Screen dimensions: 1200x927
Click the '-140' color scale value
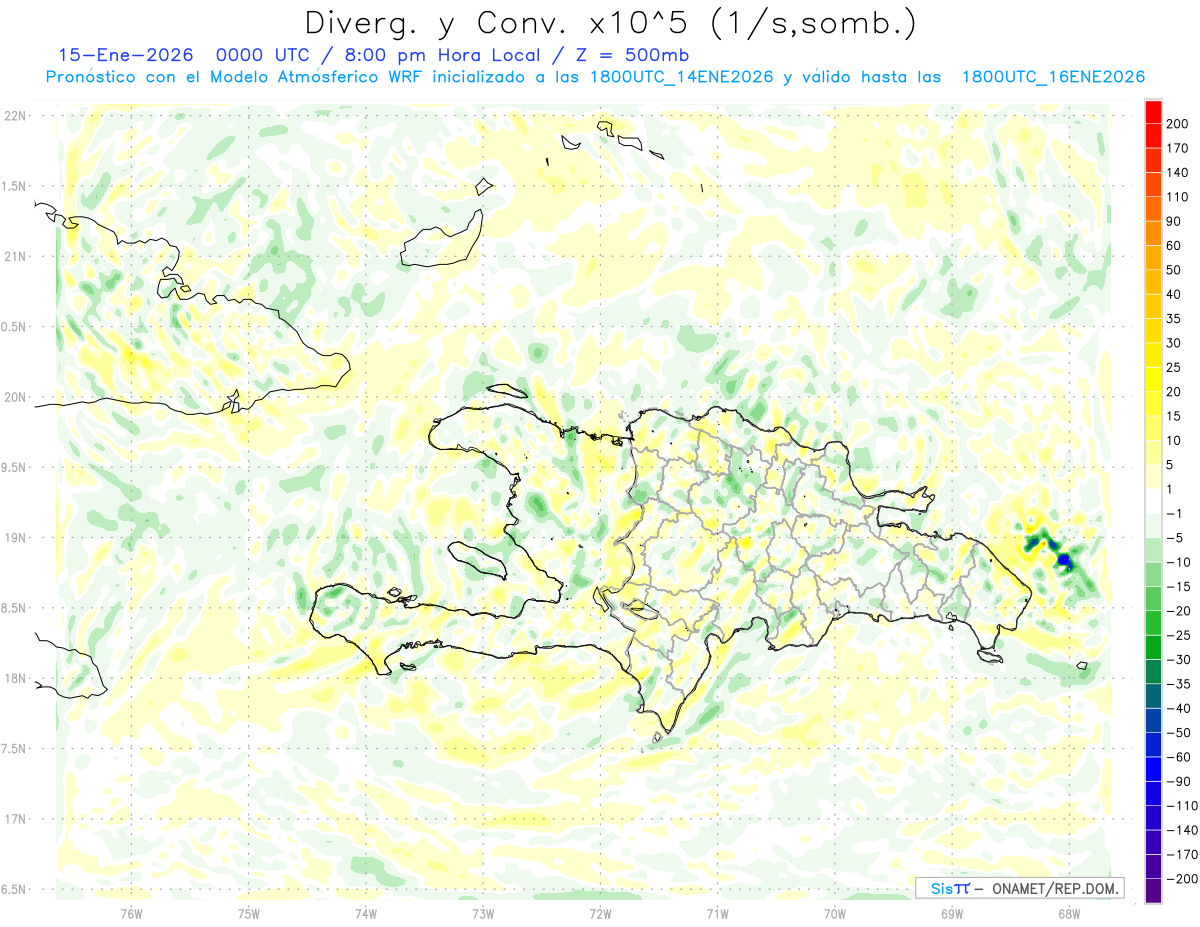pyautogui.click(x=1182, y=830)
